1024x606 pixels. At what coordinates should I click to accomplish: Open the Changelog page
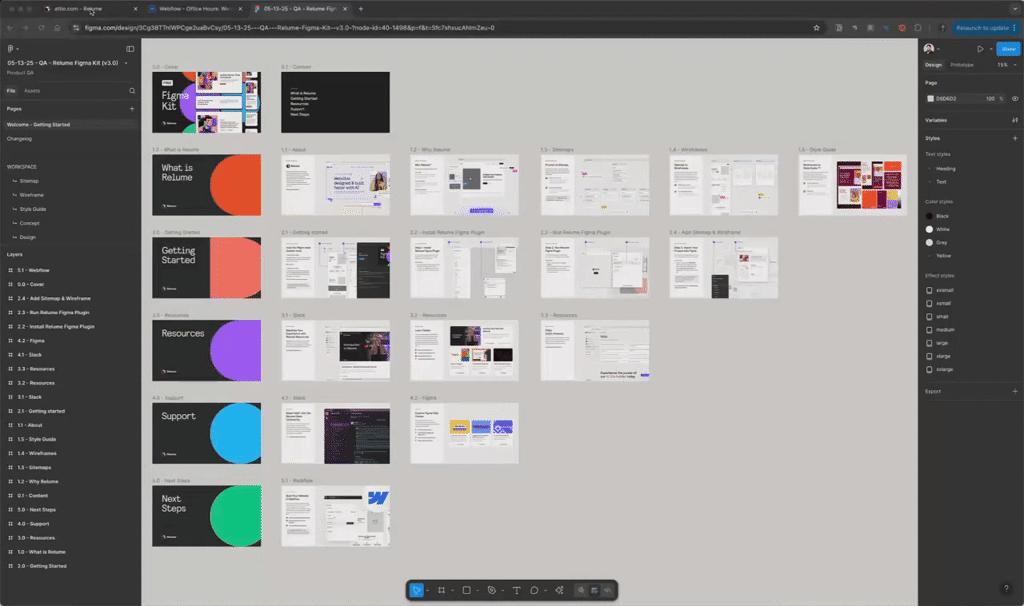pos(20,138)
